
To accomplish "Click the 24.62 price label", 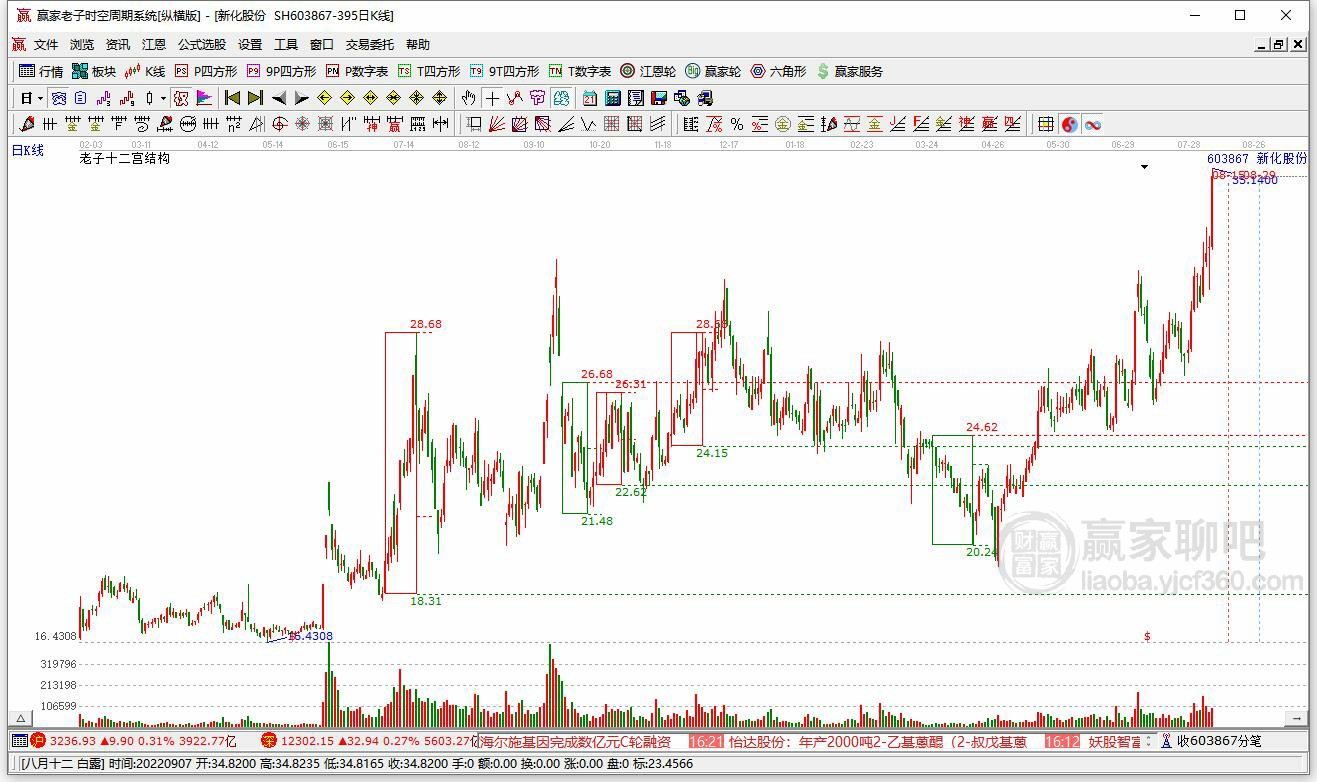I will pyautogui.click(x=982, y=427).
